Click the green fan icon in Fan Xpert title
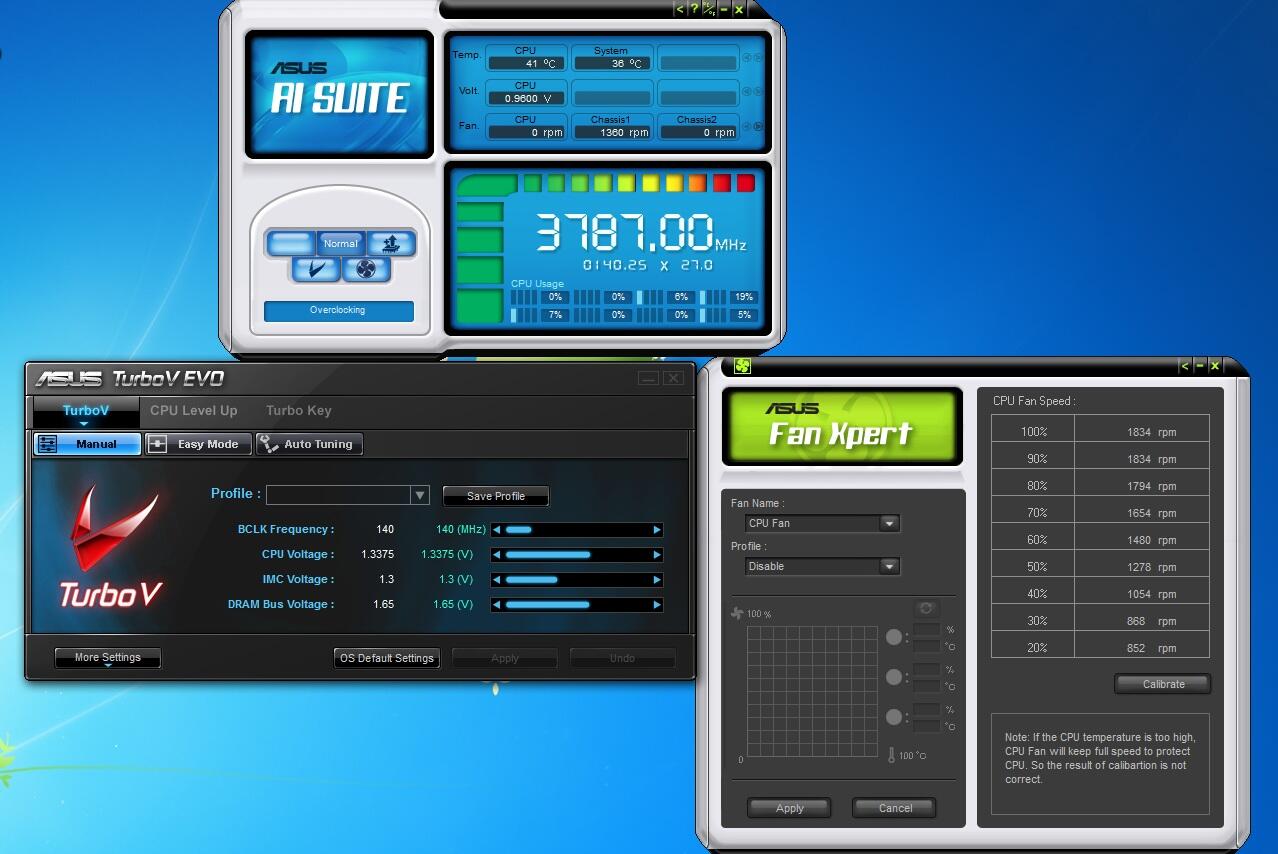Viewport: 1278px width, 854px height. (x=742, y=366)
